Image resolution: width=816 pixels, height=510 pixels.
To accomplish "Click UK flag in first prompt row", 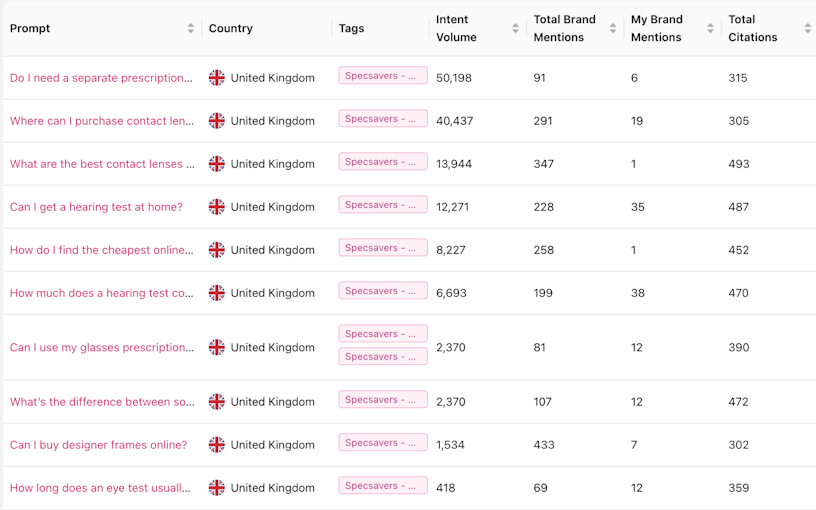I will pyautogui.click(x=217, y=78).
